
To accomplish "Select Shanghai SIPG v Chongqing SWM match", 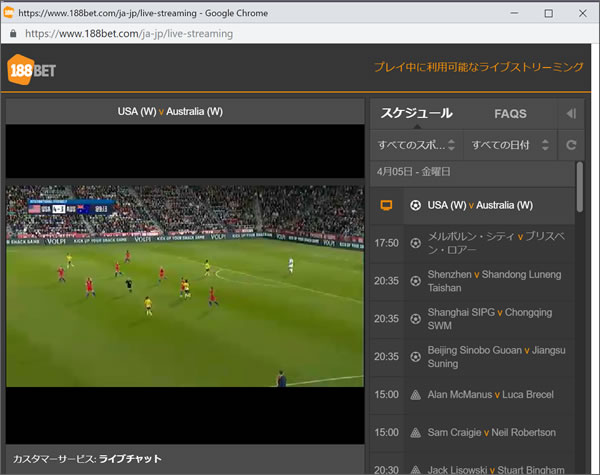I will pos(490,319).
